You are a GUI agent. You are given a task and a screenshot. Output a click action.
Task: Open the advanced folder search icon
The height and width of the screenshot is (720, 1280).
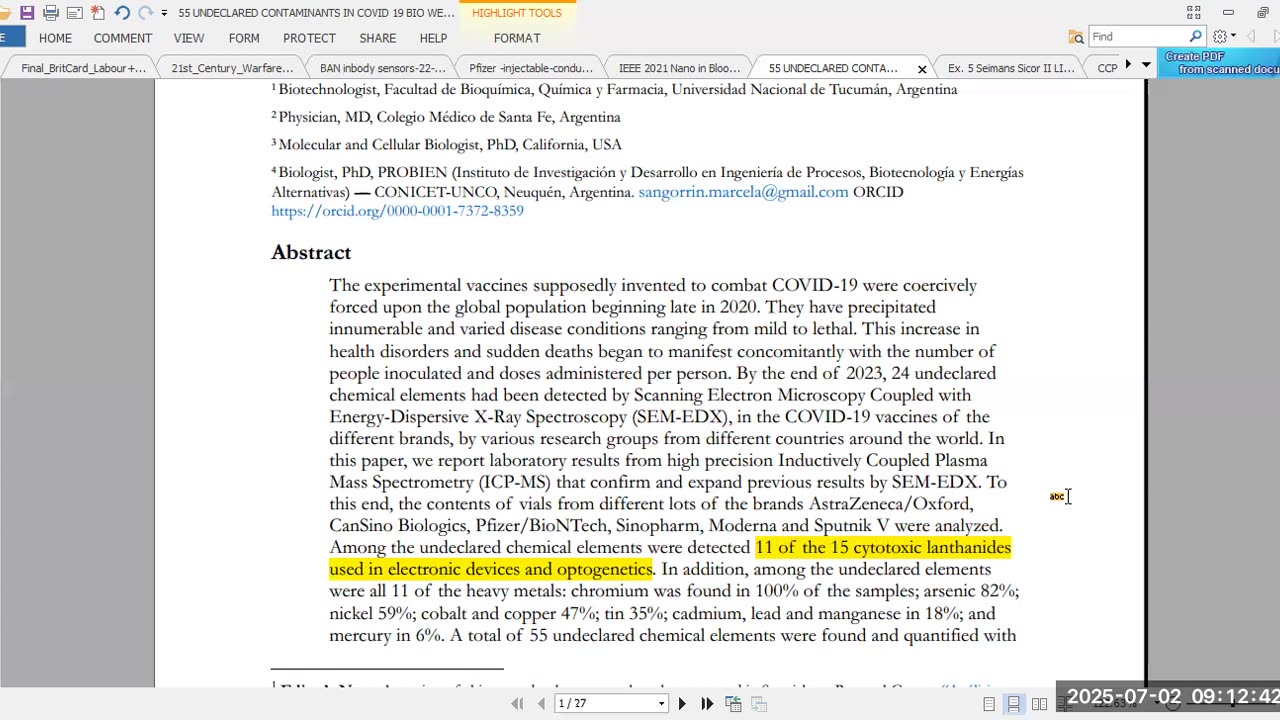tap(1076, 37)
